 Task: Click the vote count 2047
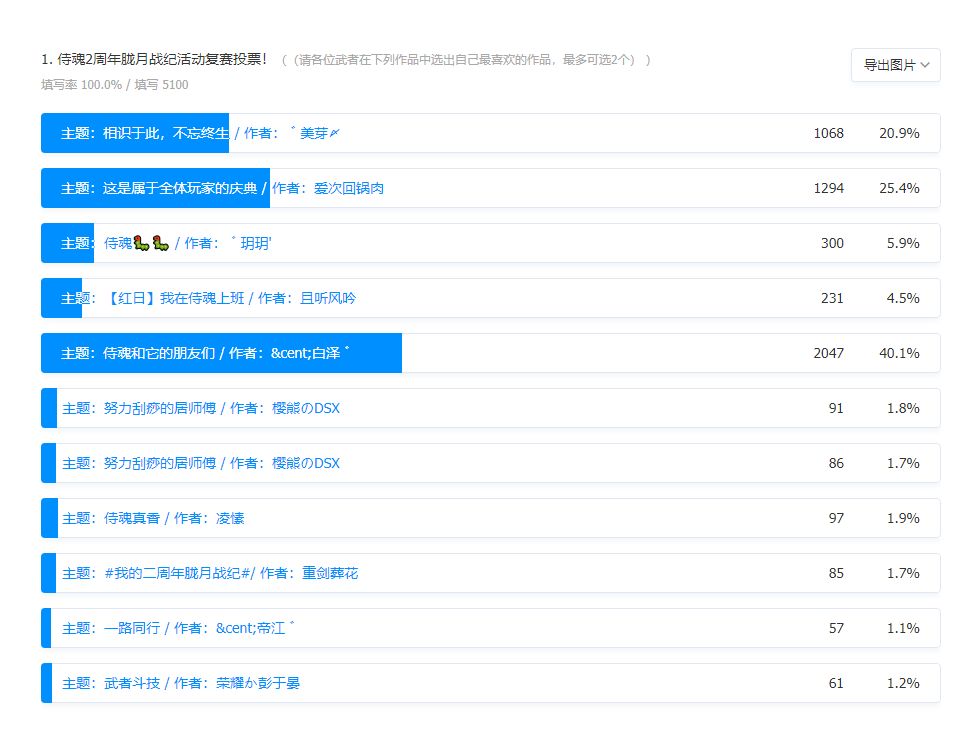pyautogui.click(x=828, y=353)
